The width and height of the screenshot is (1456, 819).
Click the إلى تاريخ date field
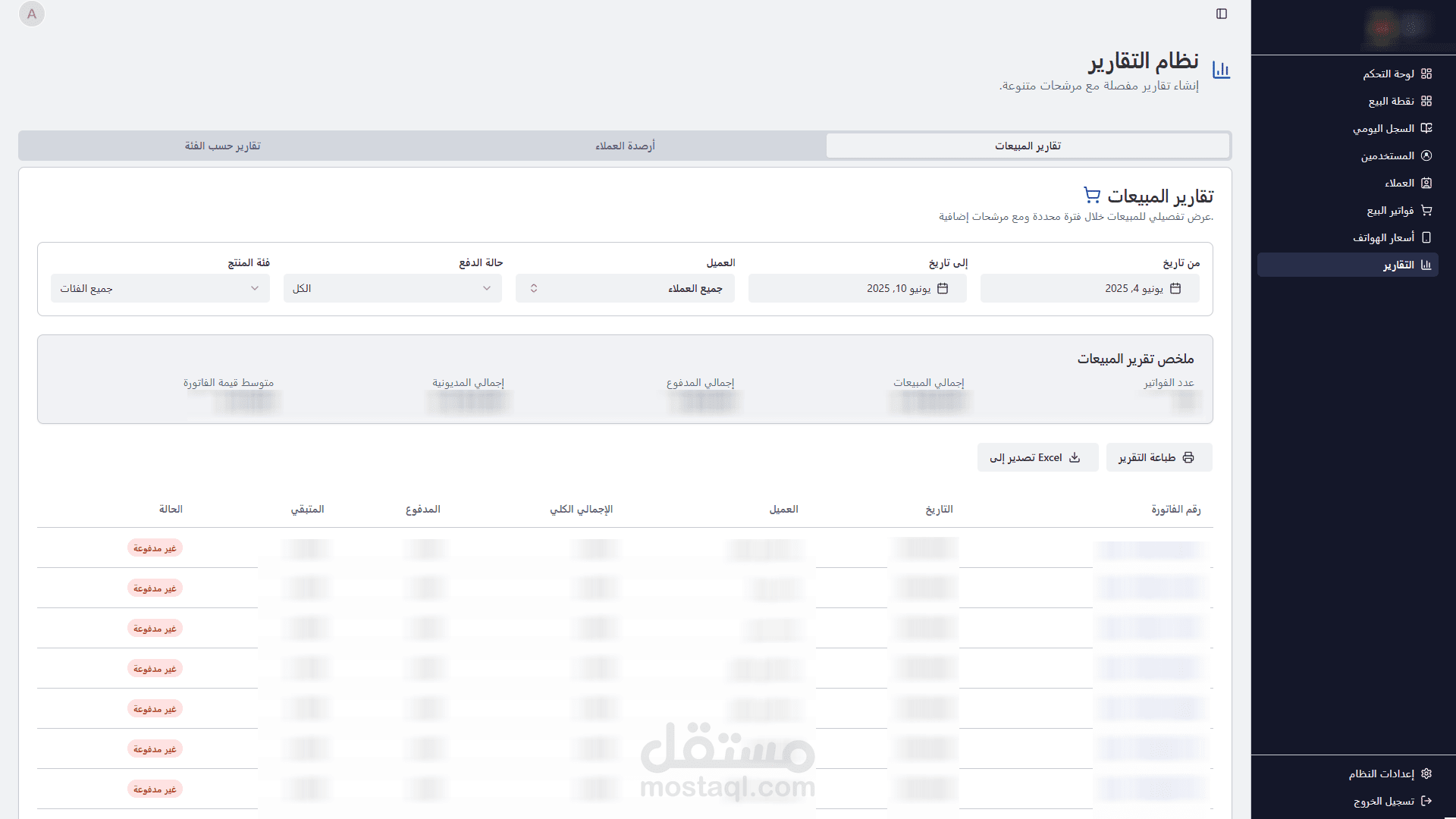point(857,288)
